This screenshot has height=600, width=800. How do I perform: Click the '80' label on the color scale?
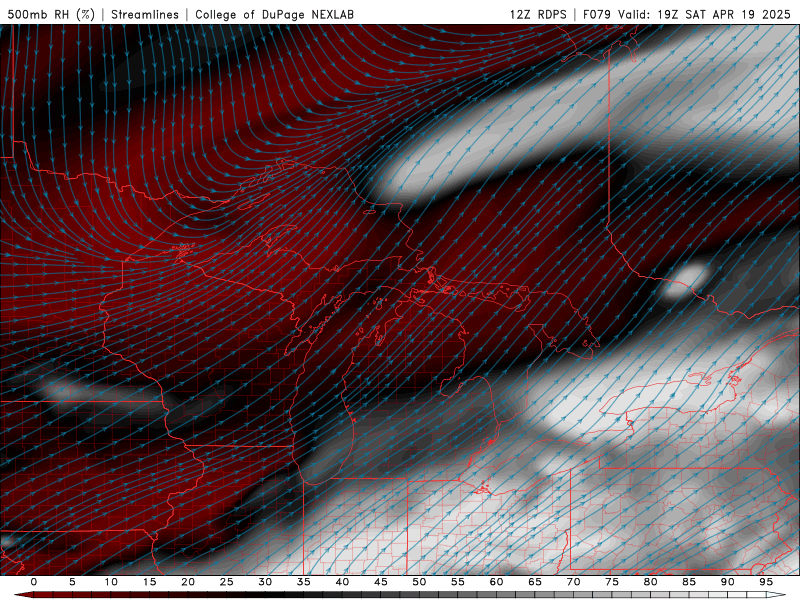650,582
